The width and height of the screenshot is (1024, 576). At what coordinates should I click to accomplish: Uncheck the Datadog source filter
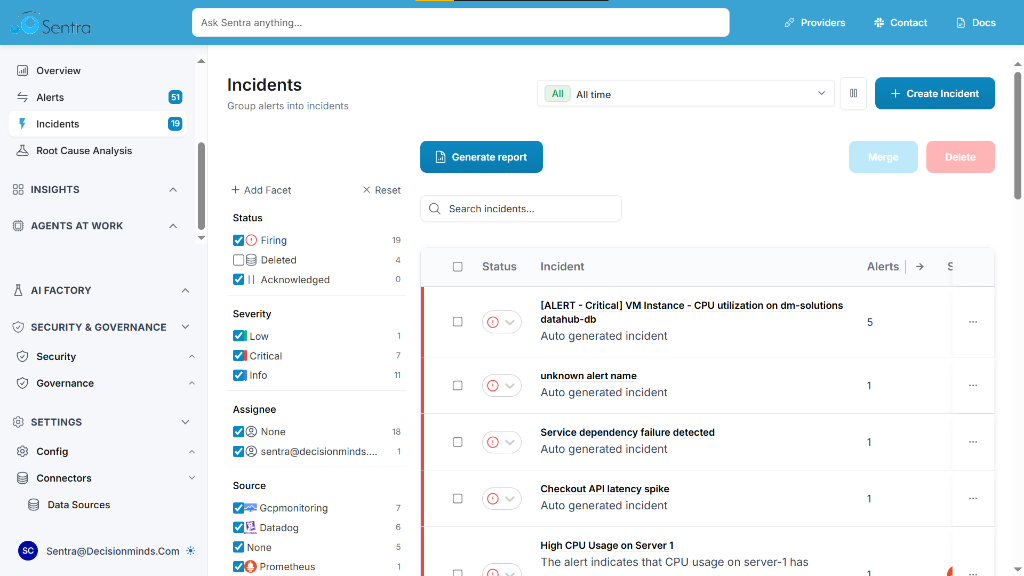[238, 528]
